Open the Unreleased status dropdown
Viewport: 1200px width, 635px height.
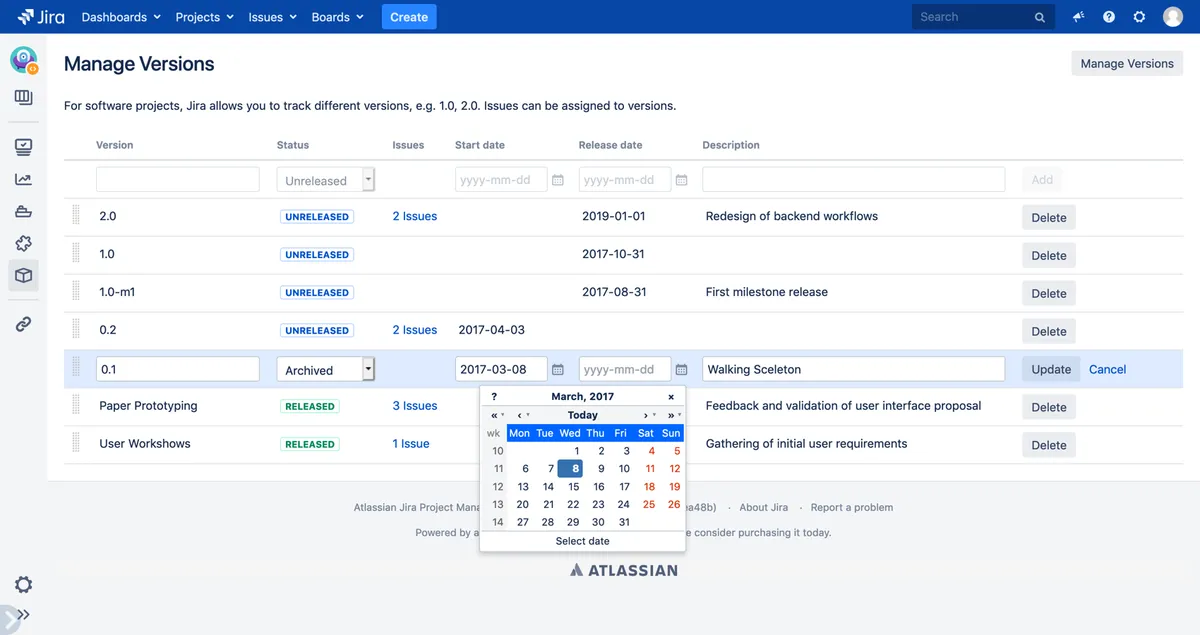pos(326,180)
